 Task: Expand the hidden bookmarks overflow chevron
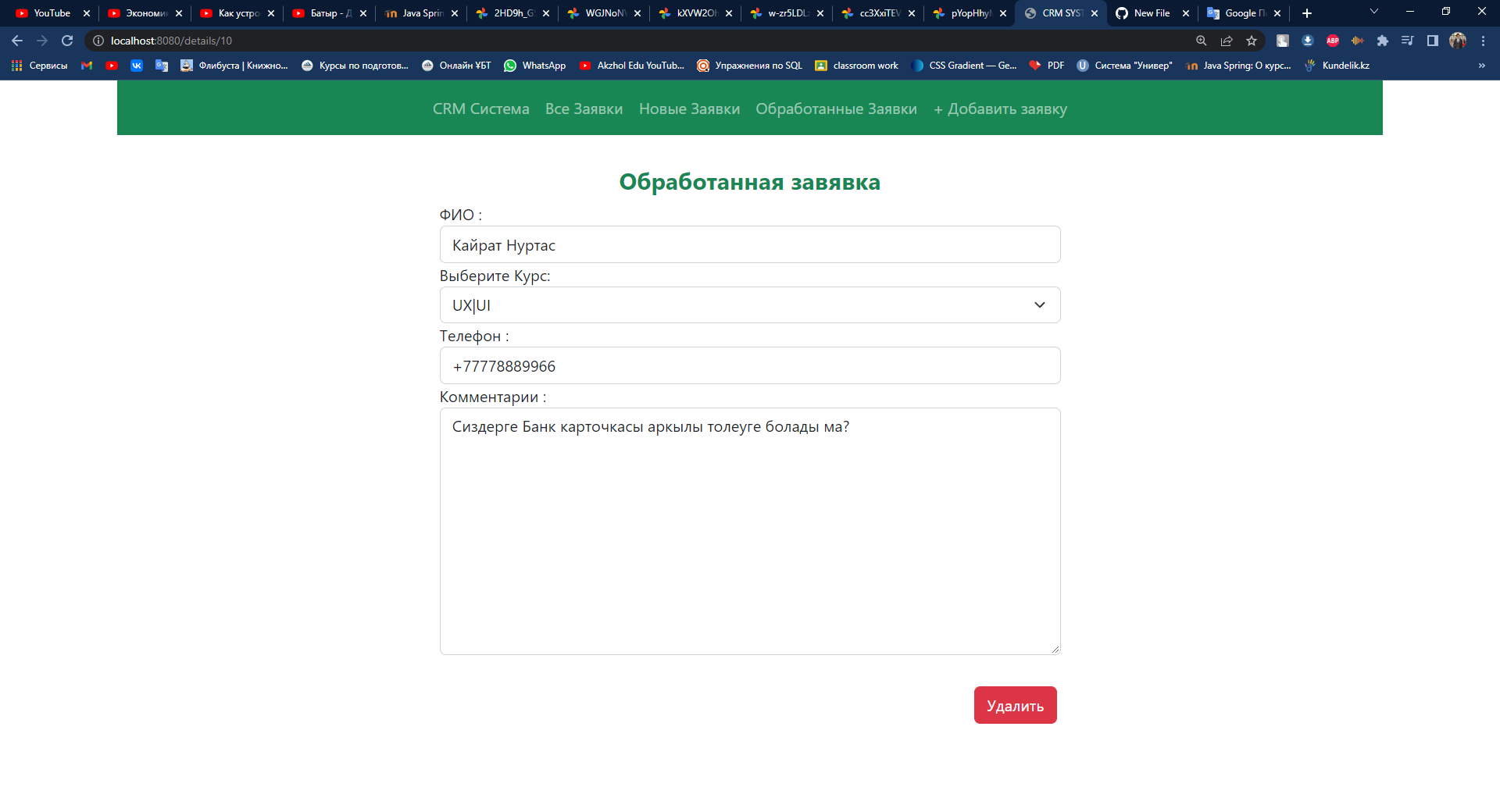tap(1482, 66)
